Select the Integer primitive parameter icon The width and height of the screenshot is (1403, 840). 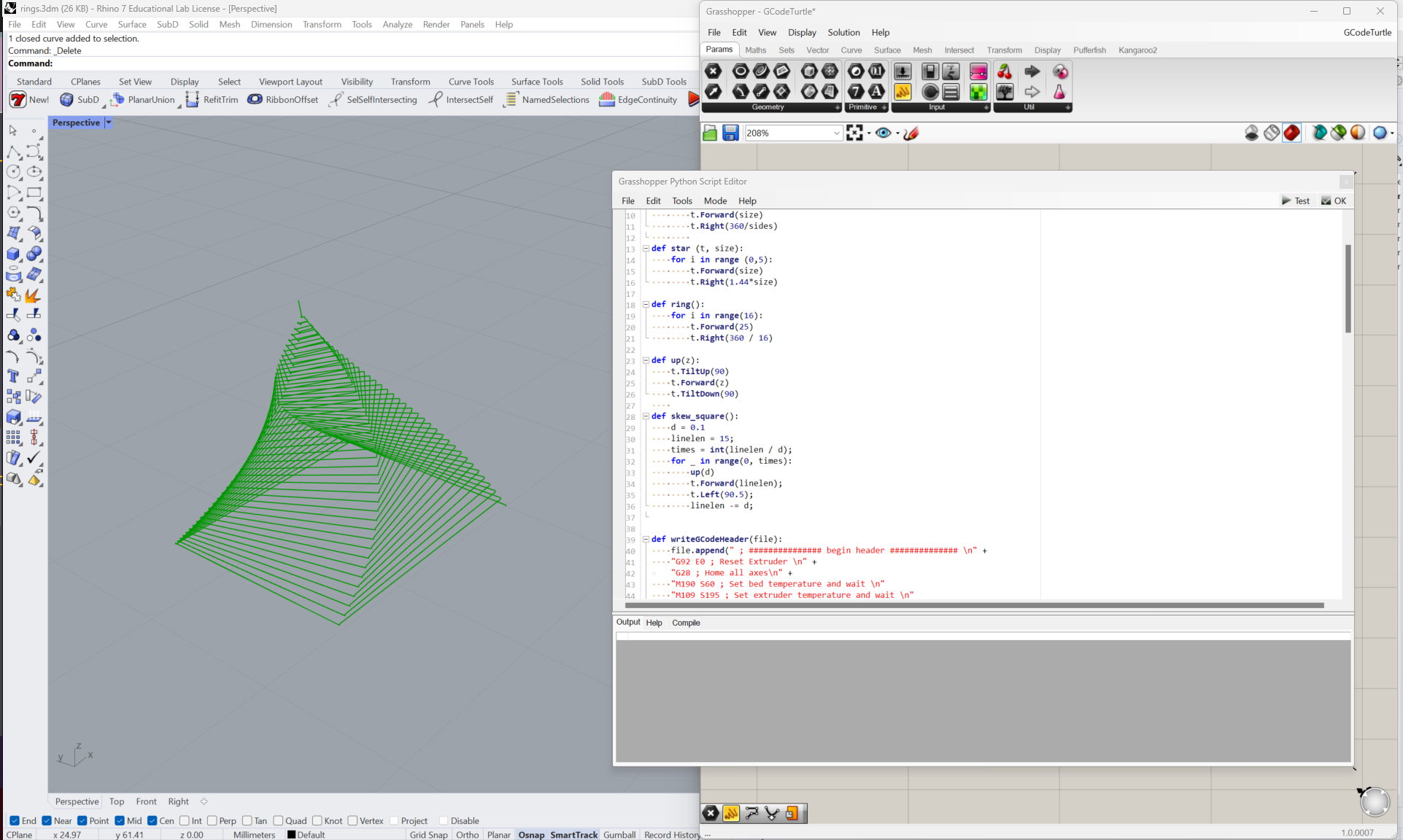(857, 92)
